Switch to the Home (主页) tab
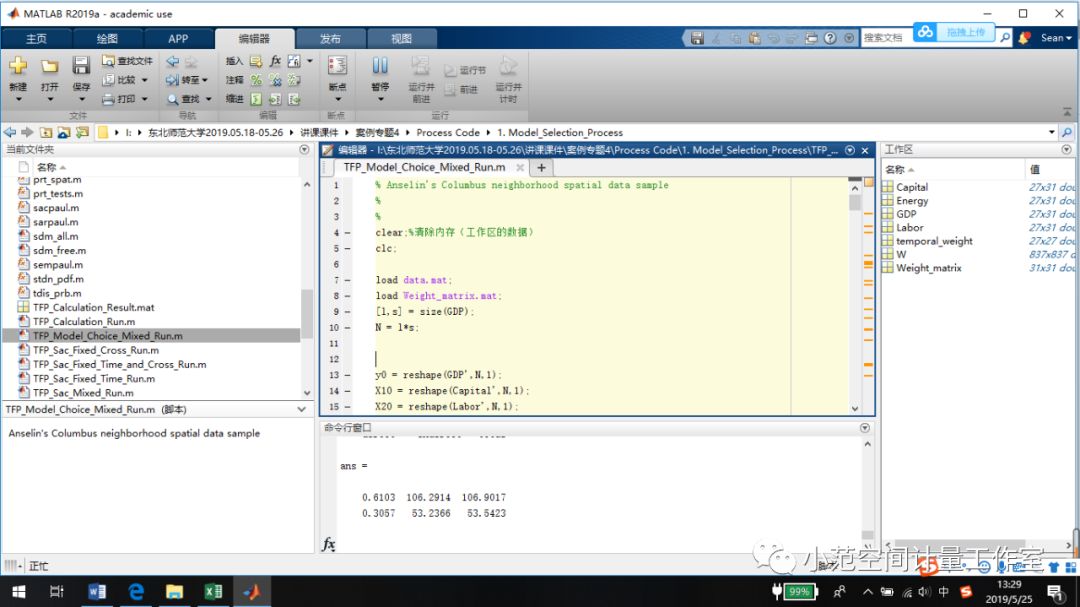Image resolution: width=1080 pixels, height=607 pixels. 36,39
